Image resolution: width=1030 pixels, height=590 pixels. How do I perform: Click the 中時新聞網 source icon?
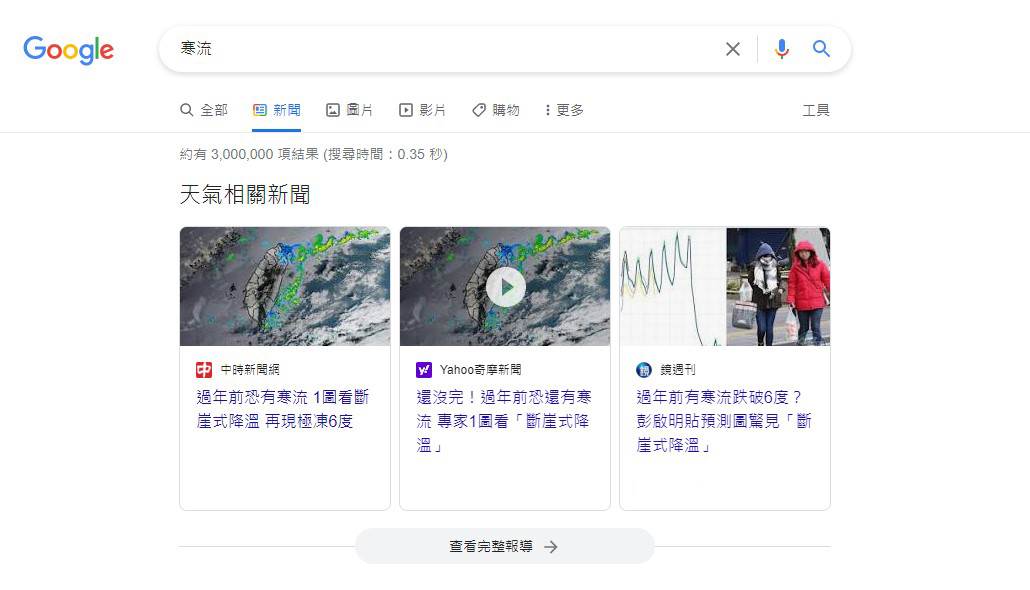click(204, 370)
